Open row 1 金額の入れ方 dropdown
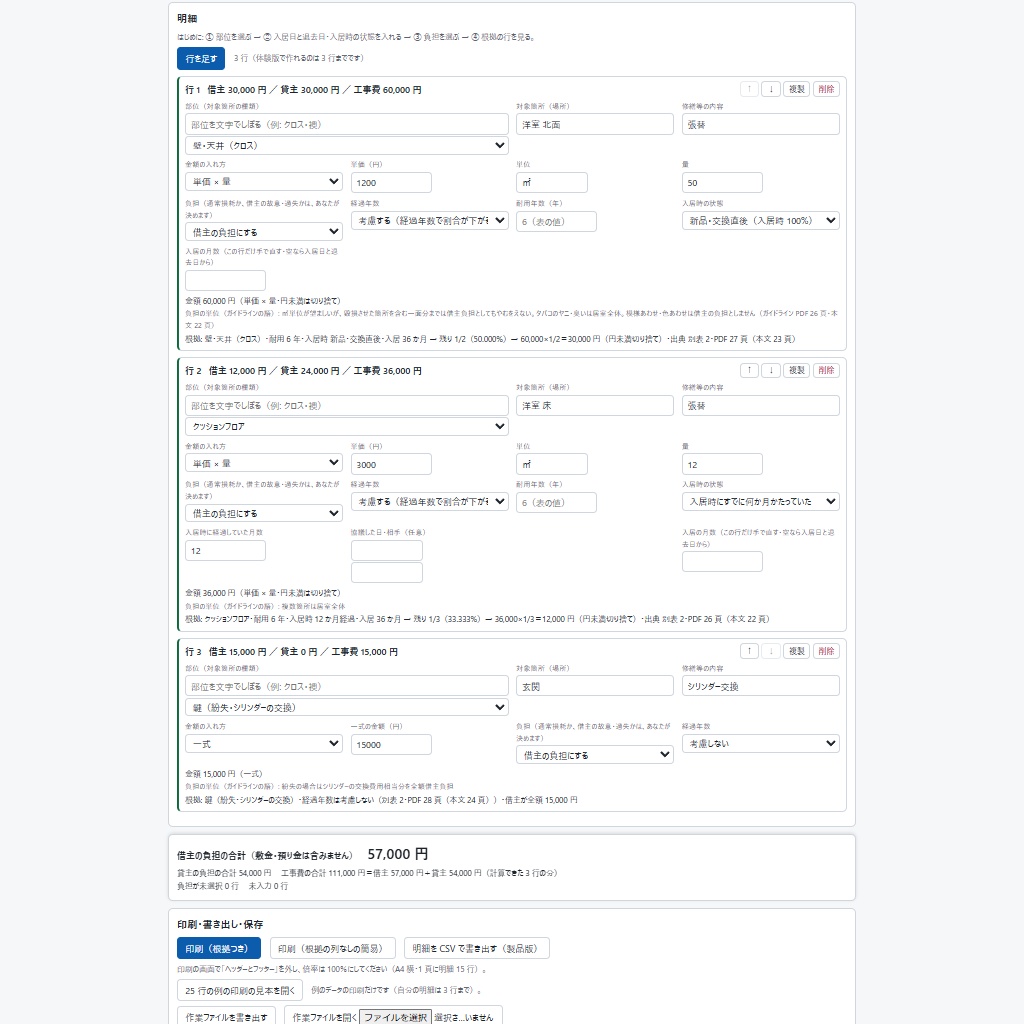1024x1024 pixels. tap(264, 182)
